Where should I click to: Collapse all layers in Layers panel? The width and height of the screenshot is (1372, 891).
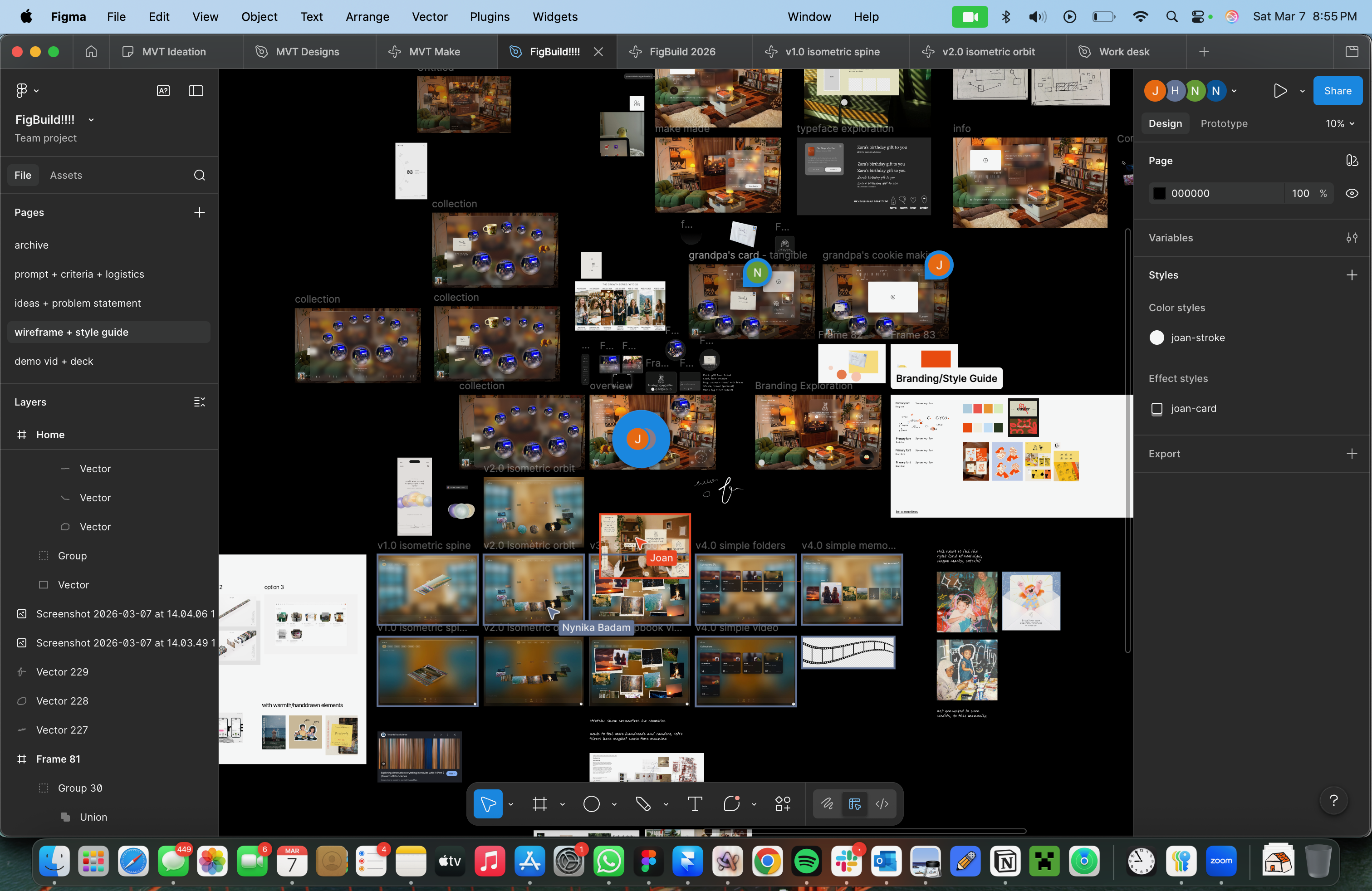(x=200, y=402)
